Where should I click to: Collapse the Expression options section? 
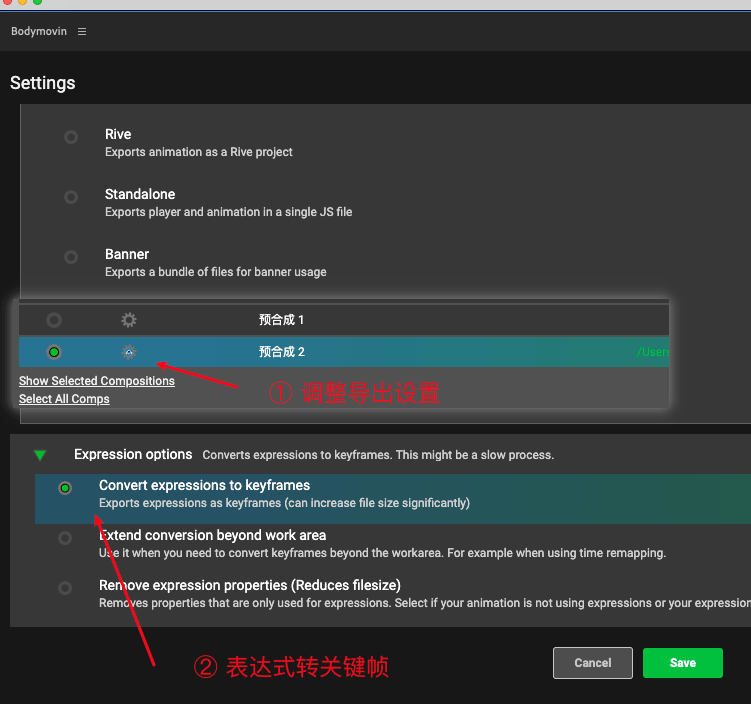click(x=40, y=455)
